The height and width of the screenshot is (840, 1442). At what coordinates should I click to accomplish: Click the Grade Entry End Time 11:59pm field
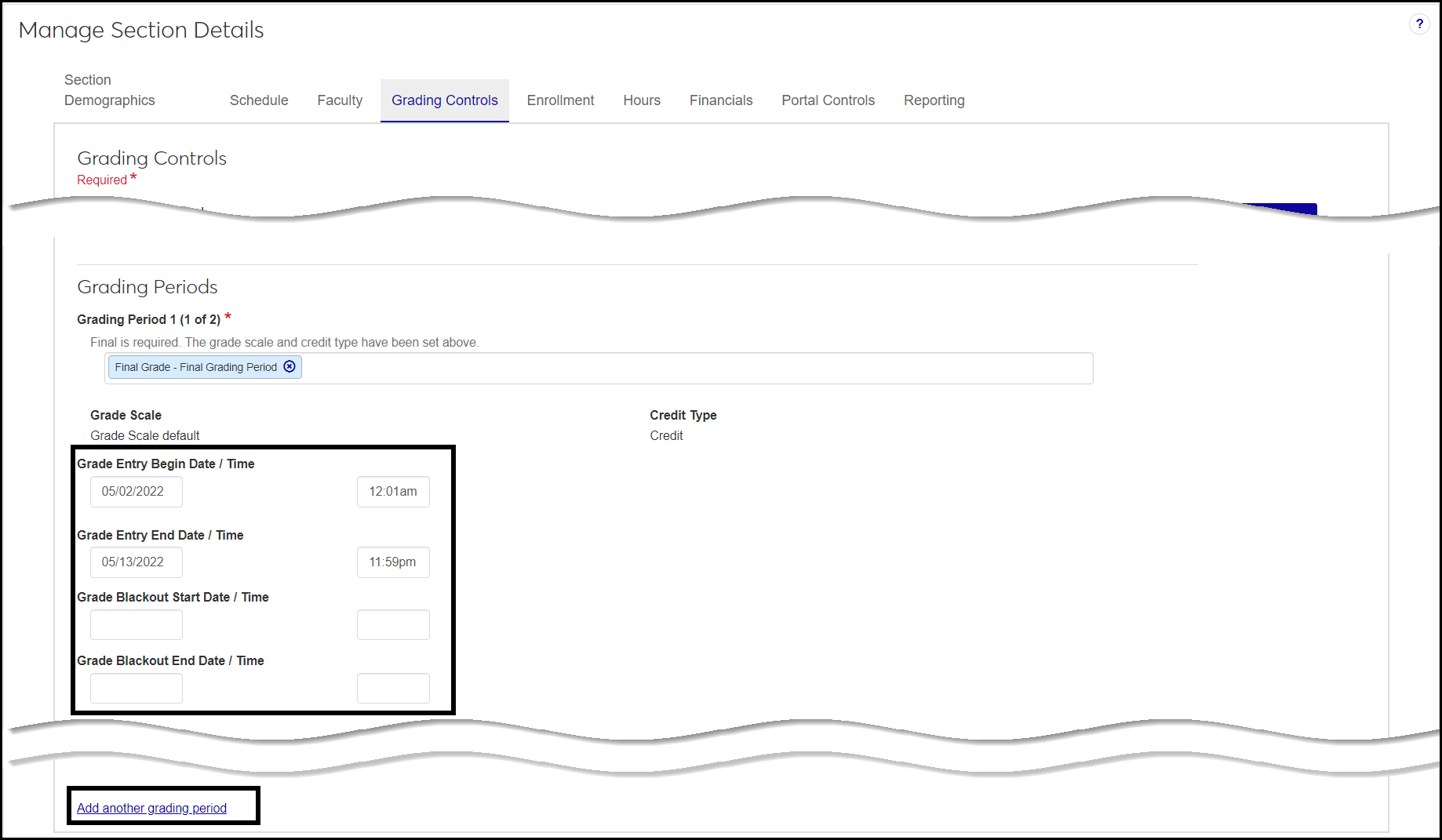(393, 562)
